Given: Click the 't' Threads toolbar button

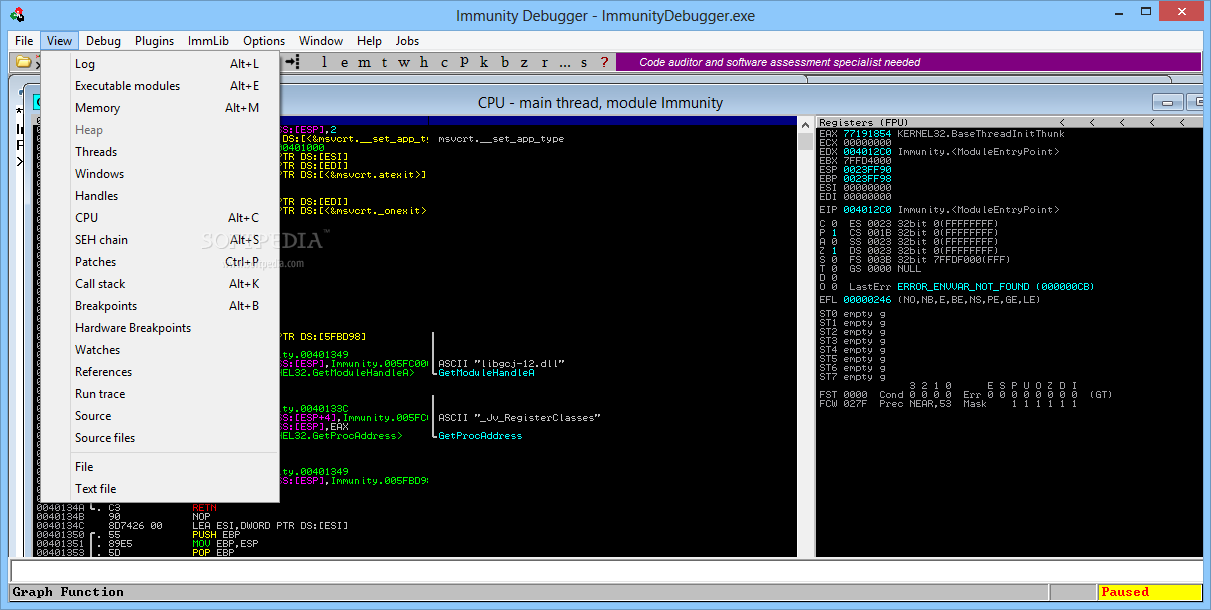Looking at the screenshot, I should 383,62.
